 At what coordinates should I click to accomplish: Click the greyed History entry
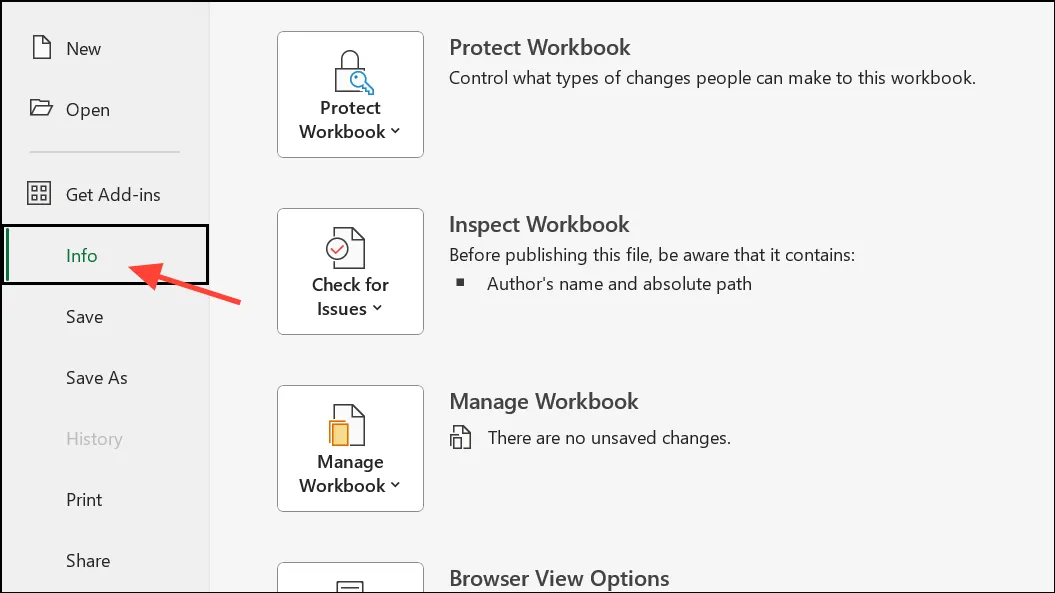tap(94, 439)
